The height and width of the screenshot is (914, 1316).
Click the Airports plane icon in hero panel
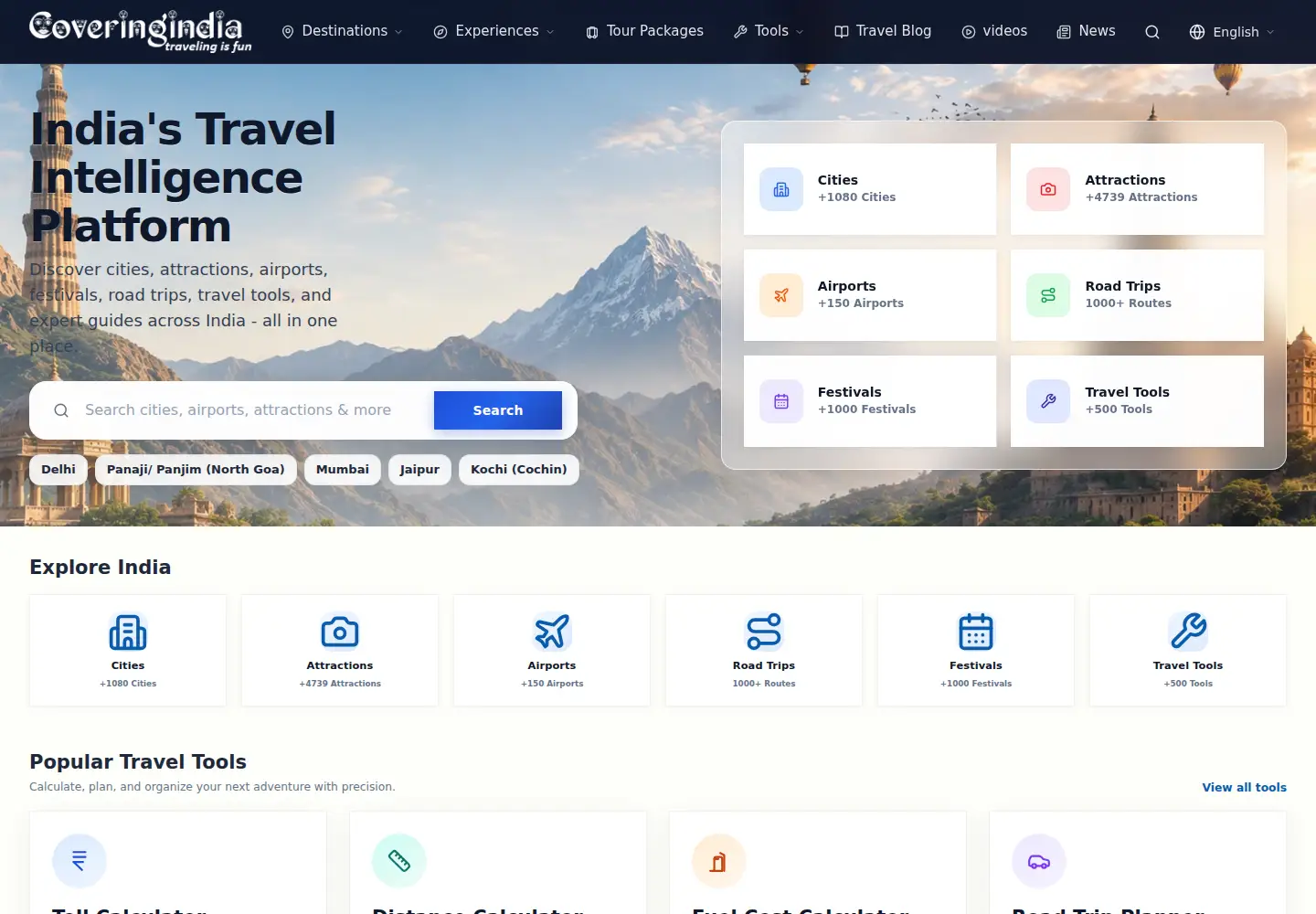point(781,295)
